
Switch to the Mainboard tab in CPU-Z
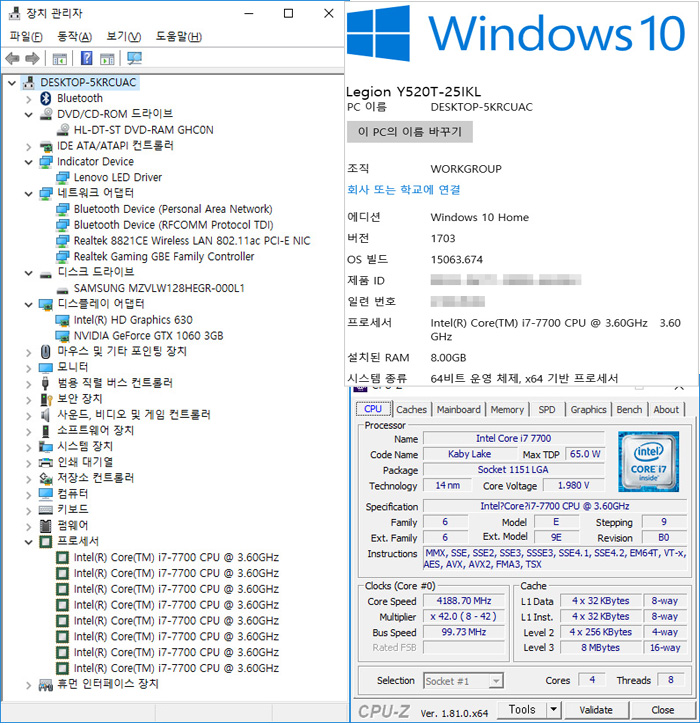pos(459,410)
